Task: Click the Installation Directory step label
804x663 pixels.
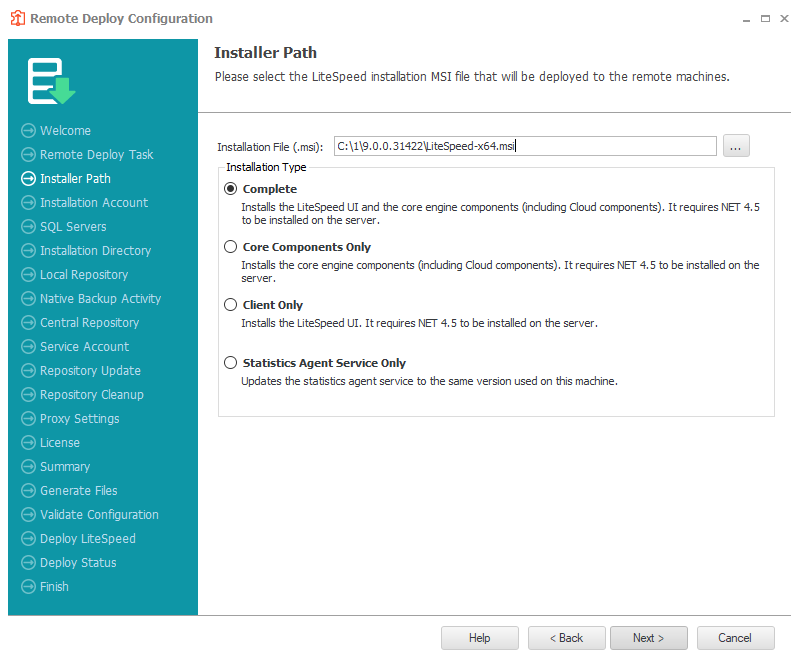Action: click(x=95, y=251)
